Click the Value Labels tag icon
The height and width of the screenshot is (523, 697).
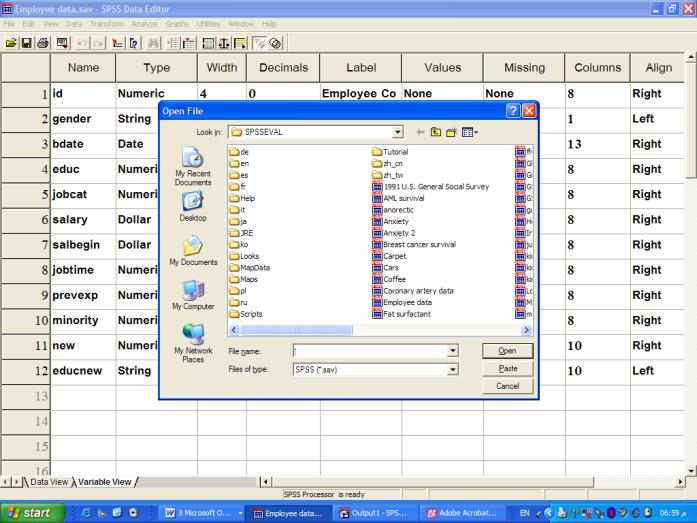click(x=260, y=43)
